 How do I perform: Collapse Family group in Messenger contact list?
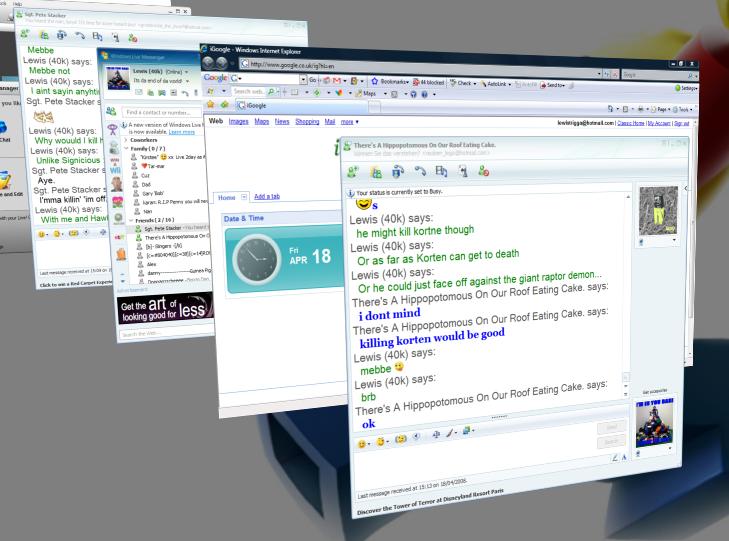[126, 148]
